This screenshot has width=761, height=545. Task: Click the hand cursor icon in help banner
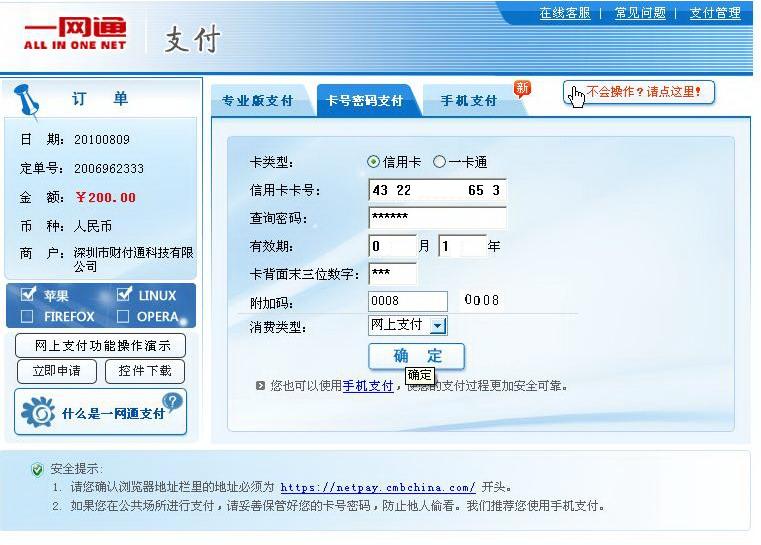(577, 95)
